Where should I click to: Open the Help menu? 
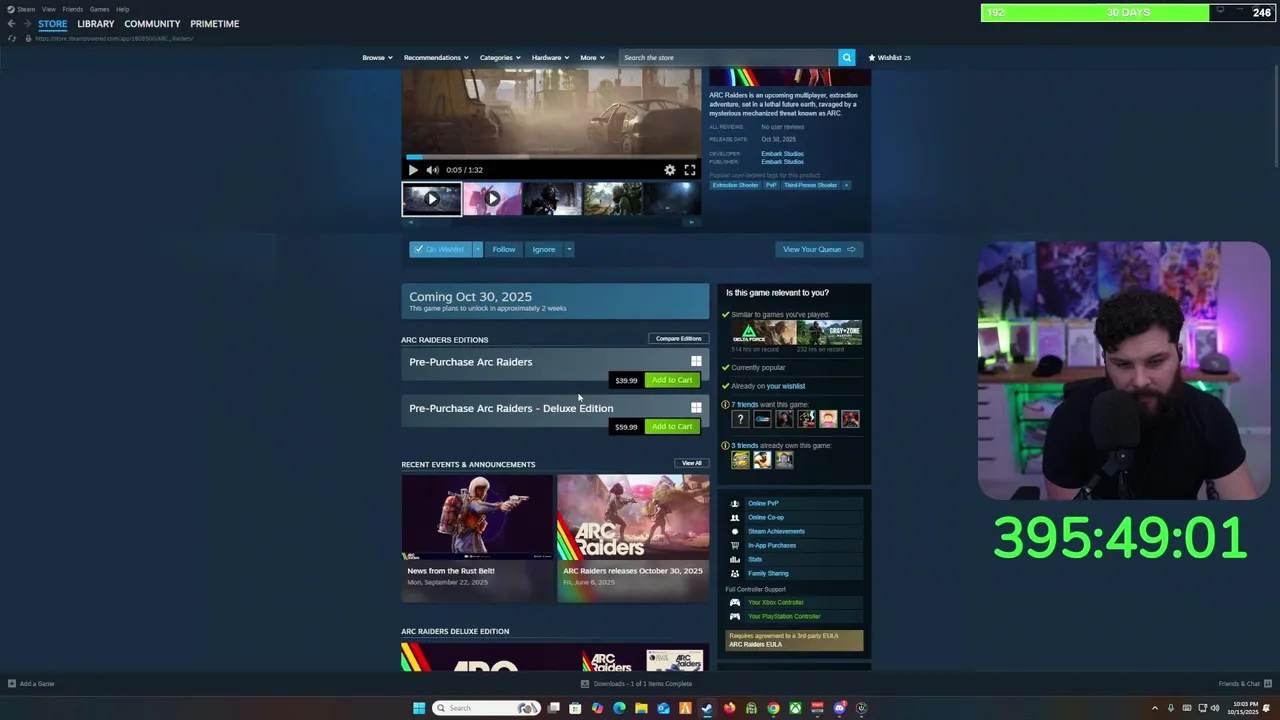[x=122, y=9]
